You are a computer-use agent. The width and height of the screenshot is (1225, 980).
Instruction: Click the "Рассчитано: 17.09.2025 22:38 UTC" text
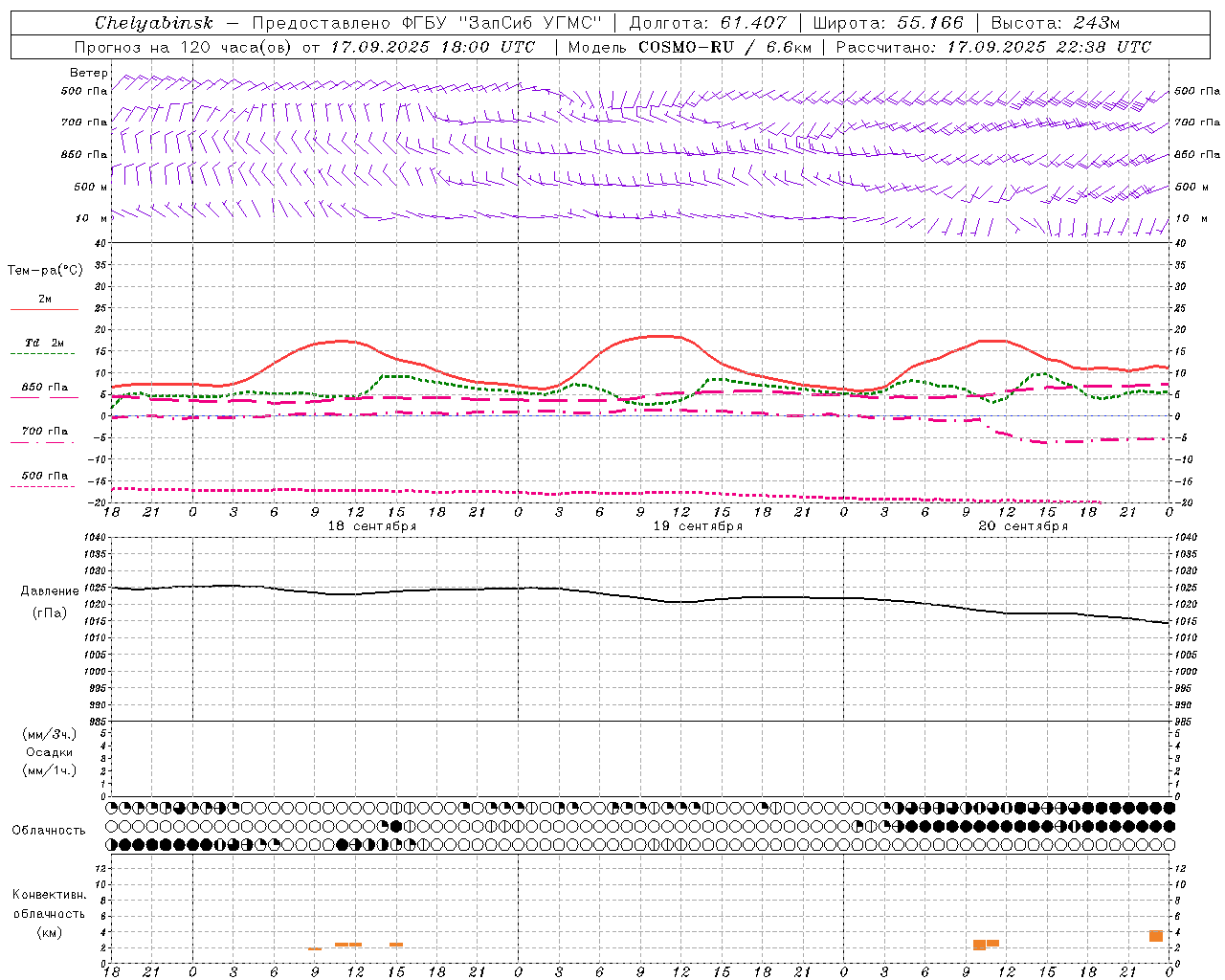[993, 47]
